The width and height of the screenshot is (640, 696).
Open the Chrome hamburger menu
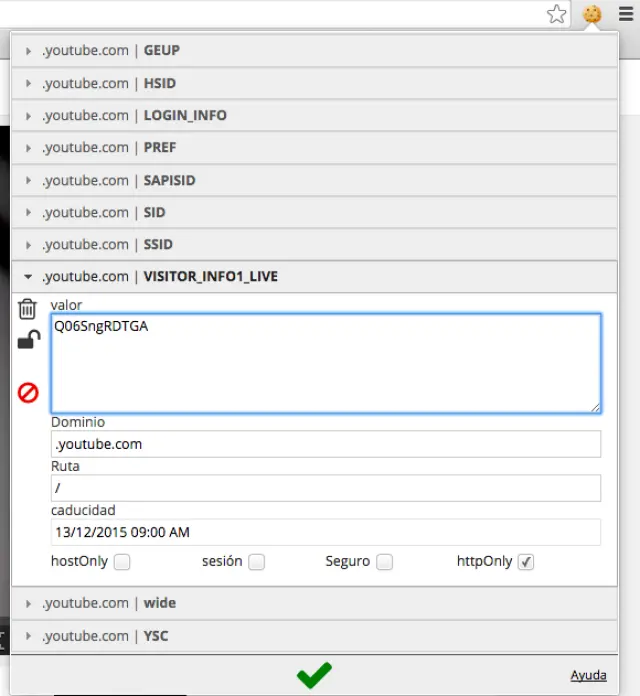[626, 14]
